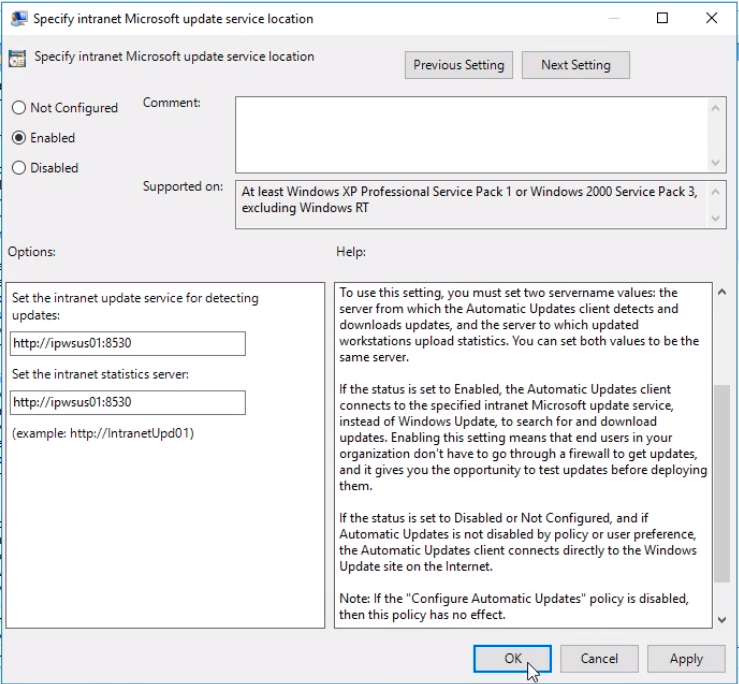Select the Enabled radio button
Screen dimensions: 739x684
(19, 138)
